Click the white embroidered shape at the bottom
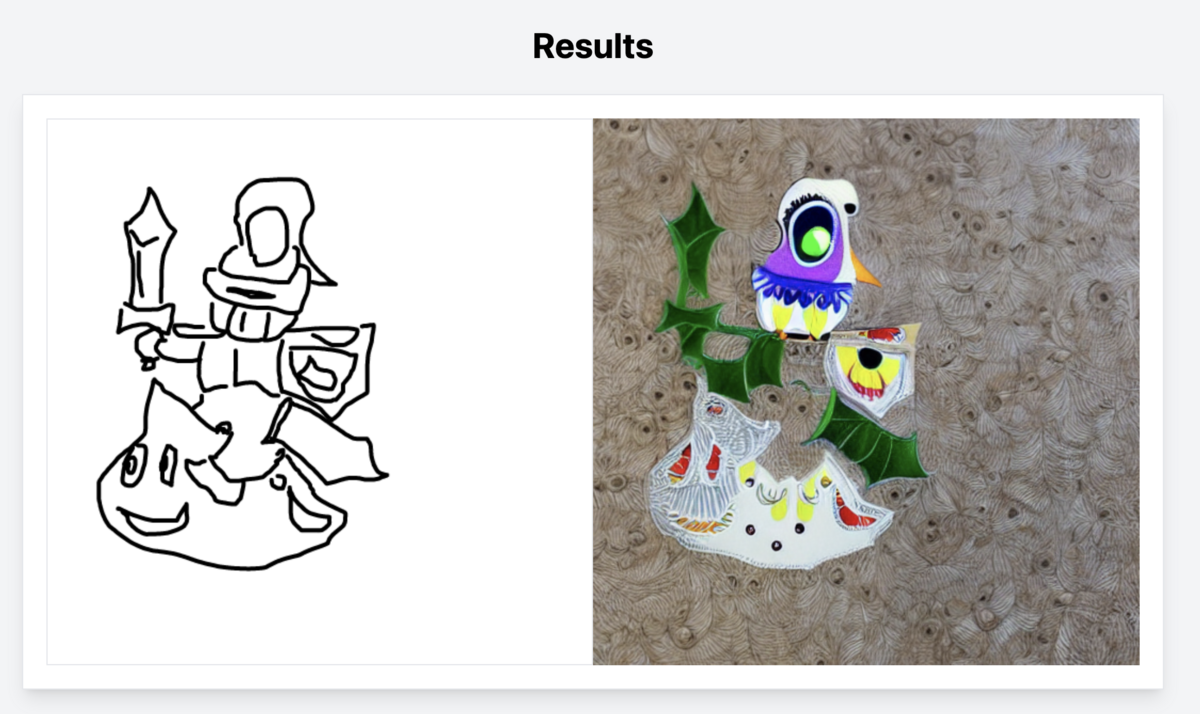The image size is (1200, 714). point(760,490)
